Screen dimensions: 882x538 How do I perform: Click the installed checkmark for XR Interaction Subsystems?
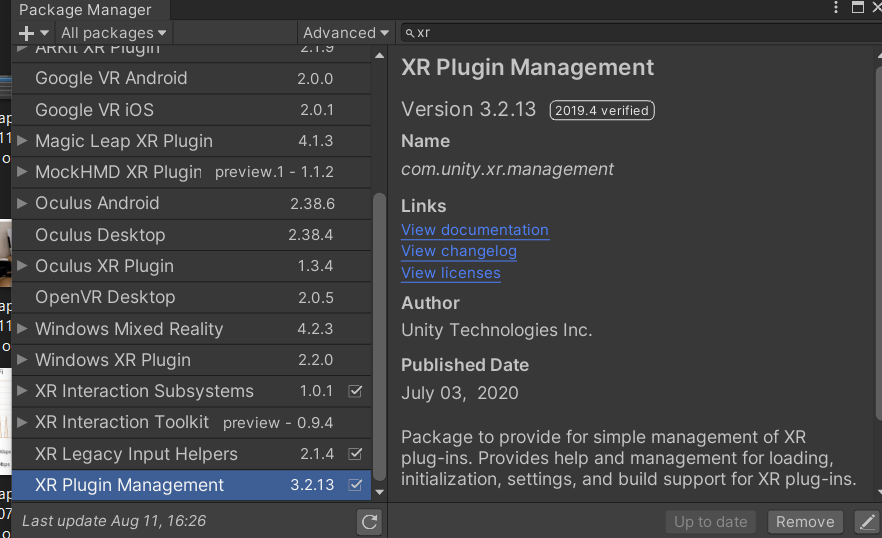(356, 391)
